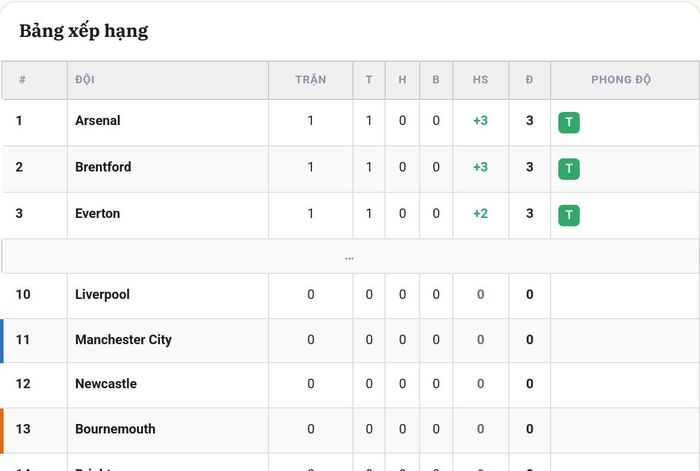Open the Brentford team link

click(103, 167)
